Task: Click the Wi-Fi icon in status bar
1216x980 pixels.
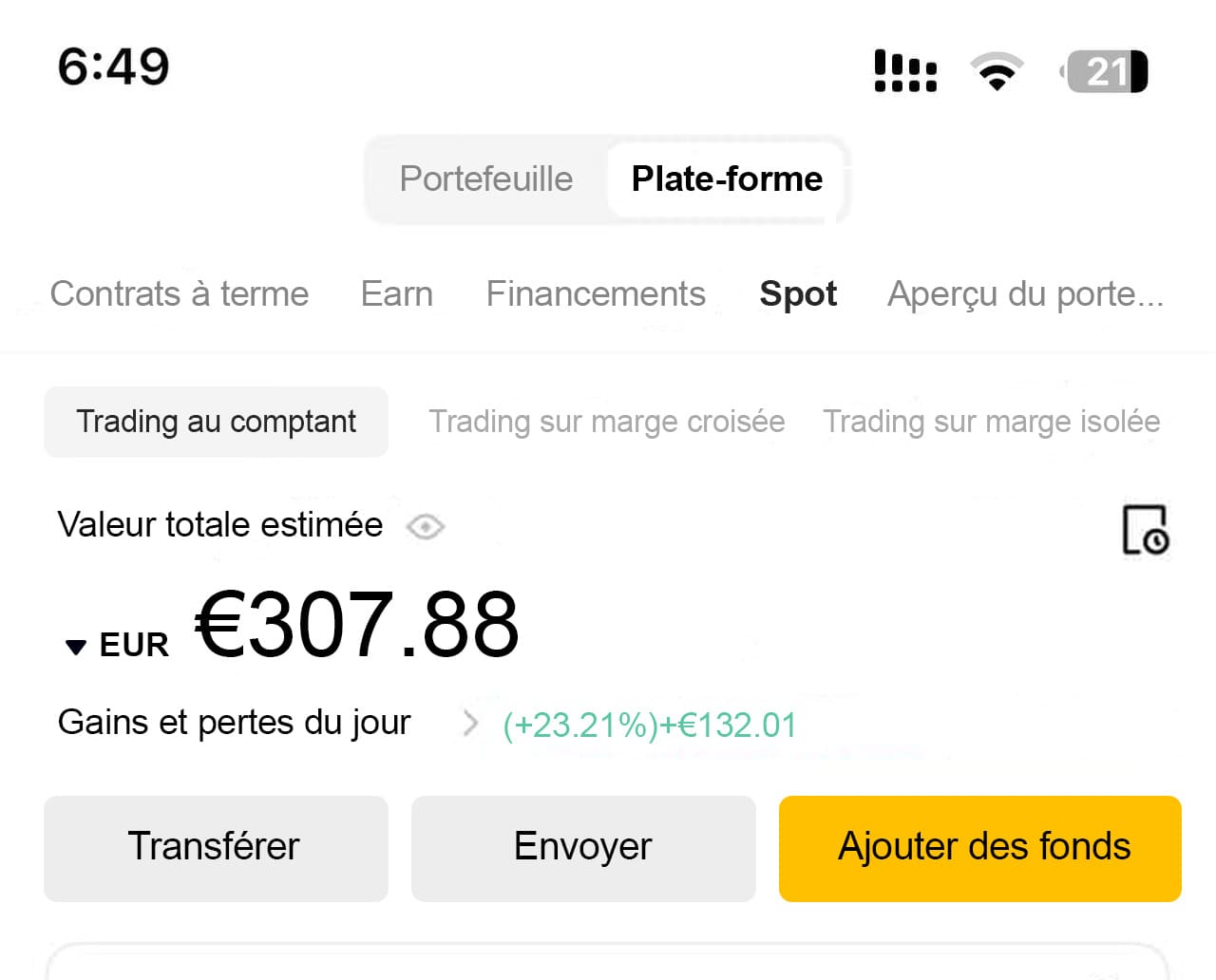Action: (996, 69)
